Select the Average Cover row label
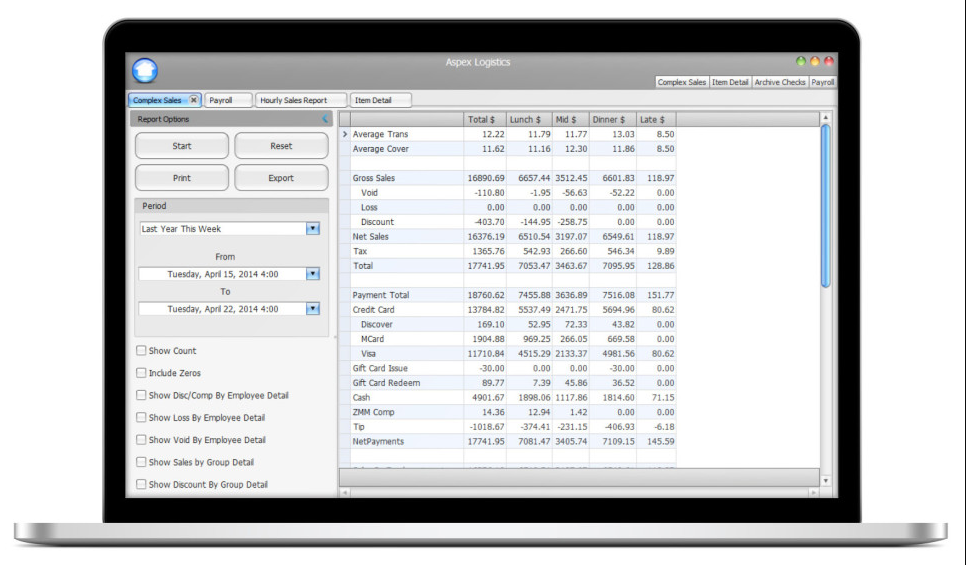The width and height of the screenshot is (966, 565). (381, 148)
